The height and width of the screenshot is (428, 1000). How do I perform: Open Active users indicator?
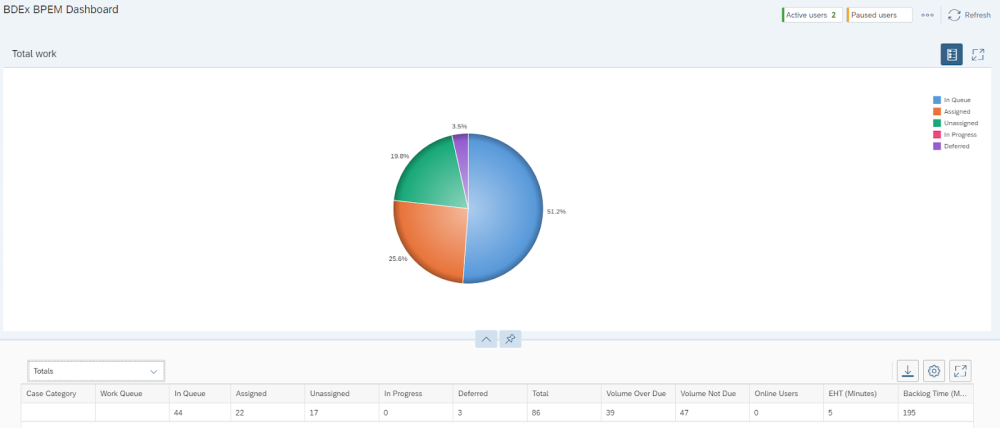click(x=812, y=15)
